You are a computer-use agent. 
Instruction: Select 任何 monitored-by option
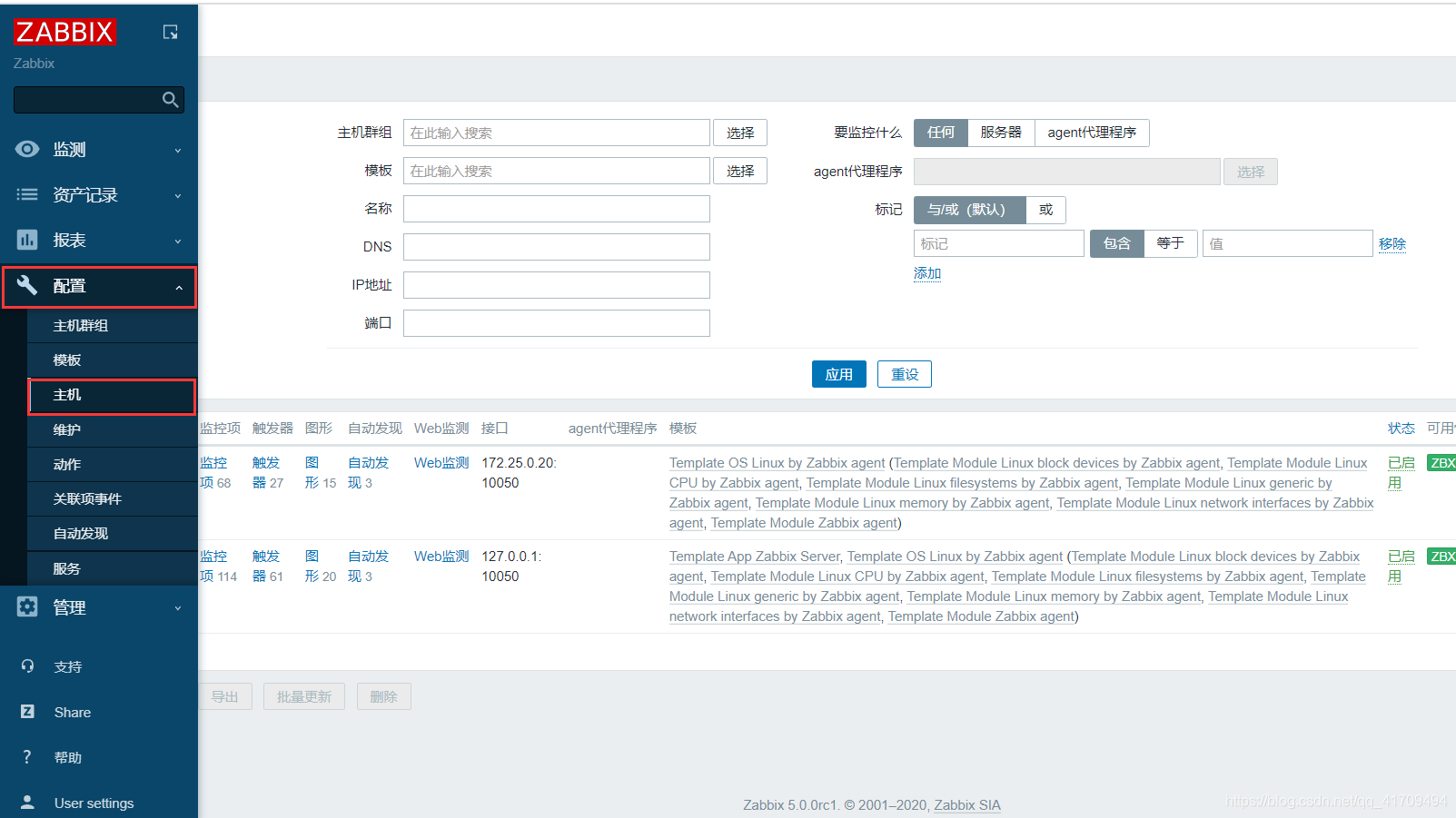pos(941,133)
